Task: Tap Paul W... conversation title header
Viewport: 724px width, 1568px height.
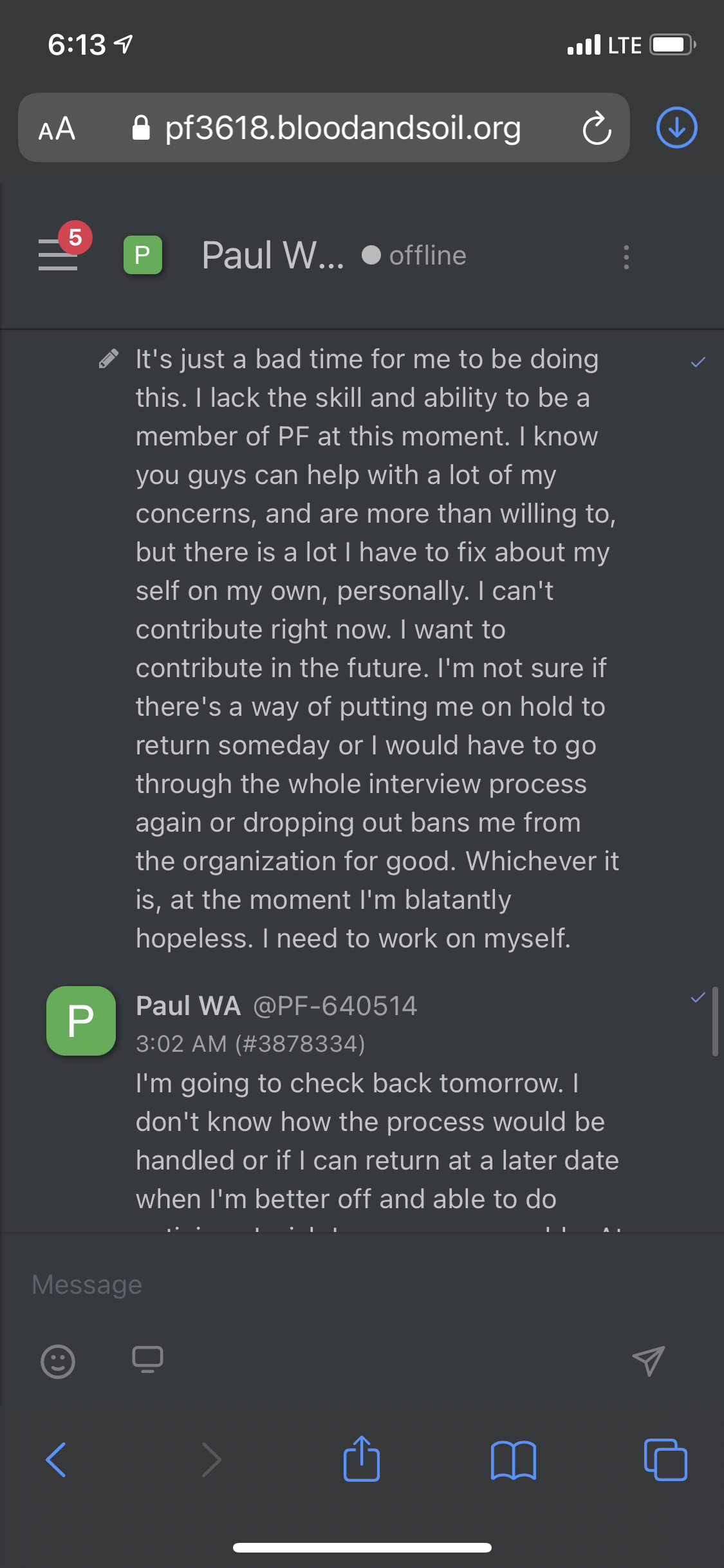Action: [x=273, y=256]
